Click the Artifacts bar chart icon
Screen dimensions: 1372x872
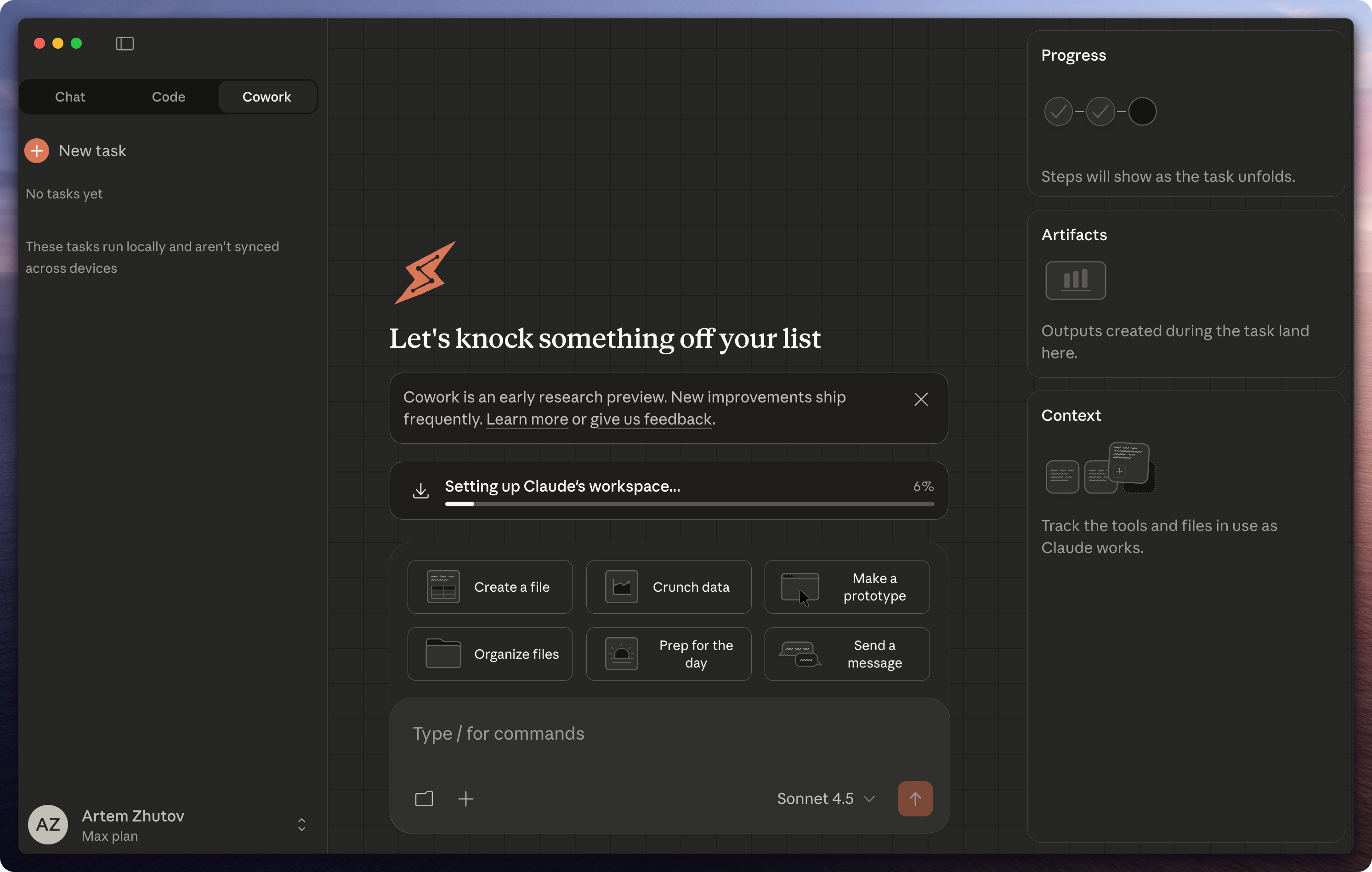coord(1075,280)
